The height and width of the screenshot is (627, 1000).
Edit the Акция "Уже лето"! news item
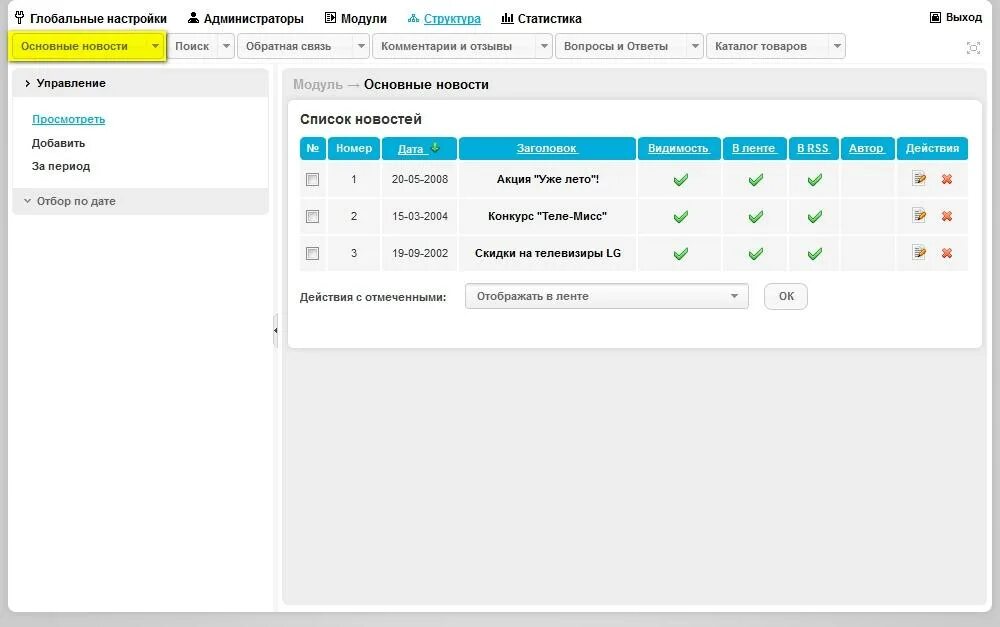tap(919, 179)
